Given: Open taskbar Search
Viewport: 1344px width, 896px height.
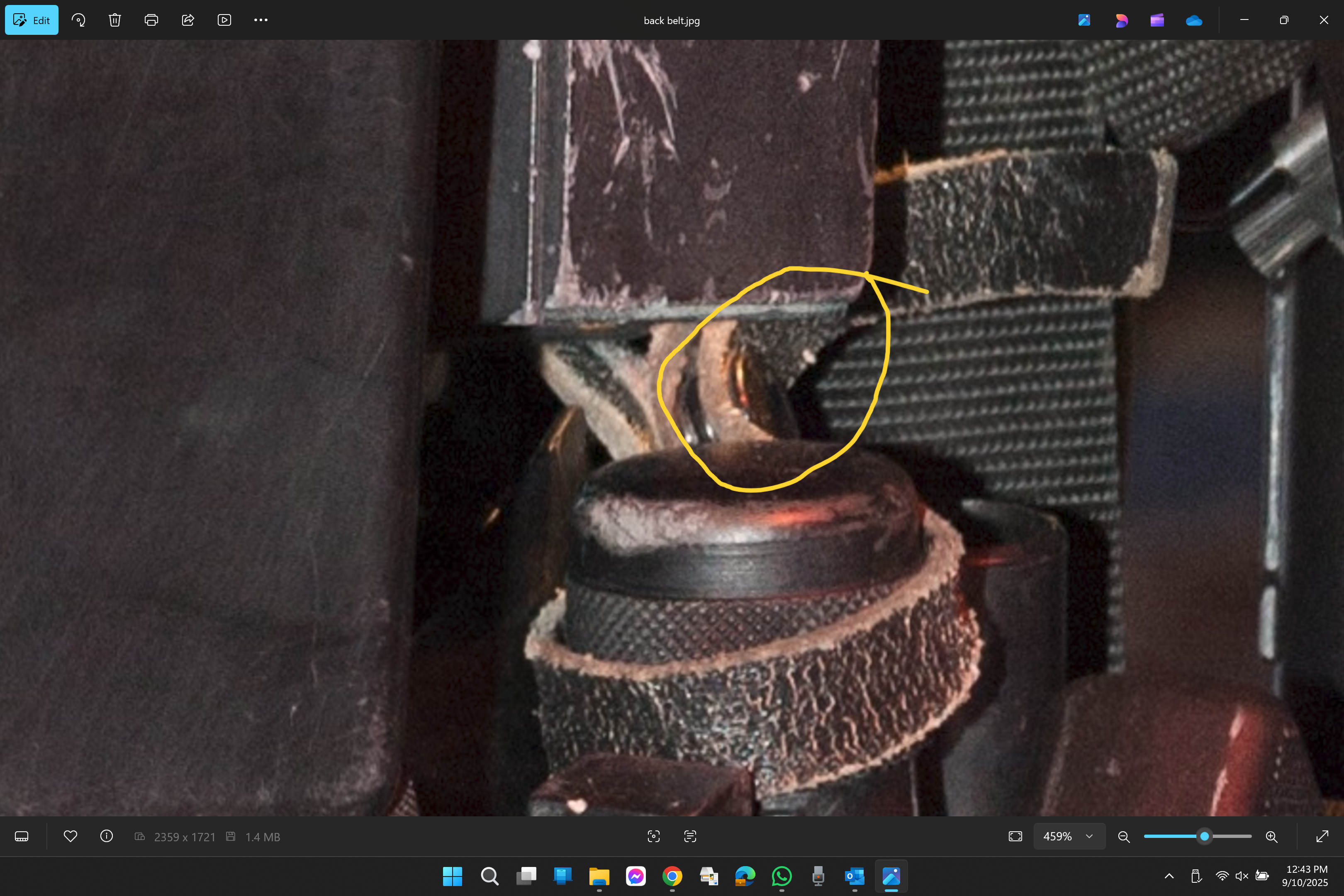Looking at the screenshot, I should pyautogui.click(x=489, y=876).
